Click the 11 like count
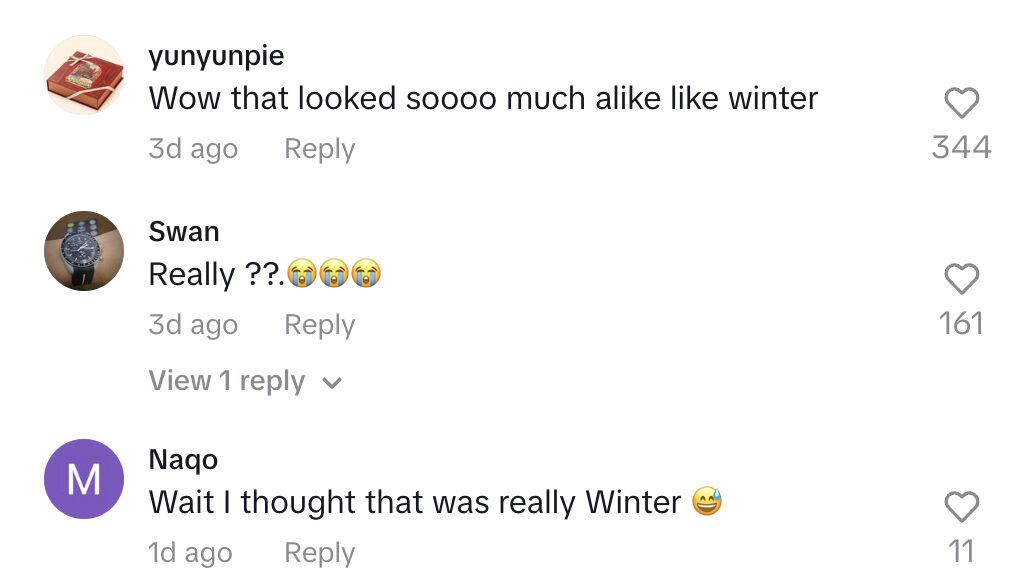The height and width of the screenshot is (586, 1036). coord(961,551)
